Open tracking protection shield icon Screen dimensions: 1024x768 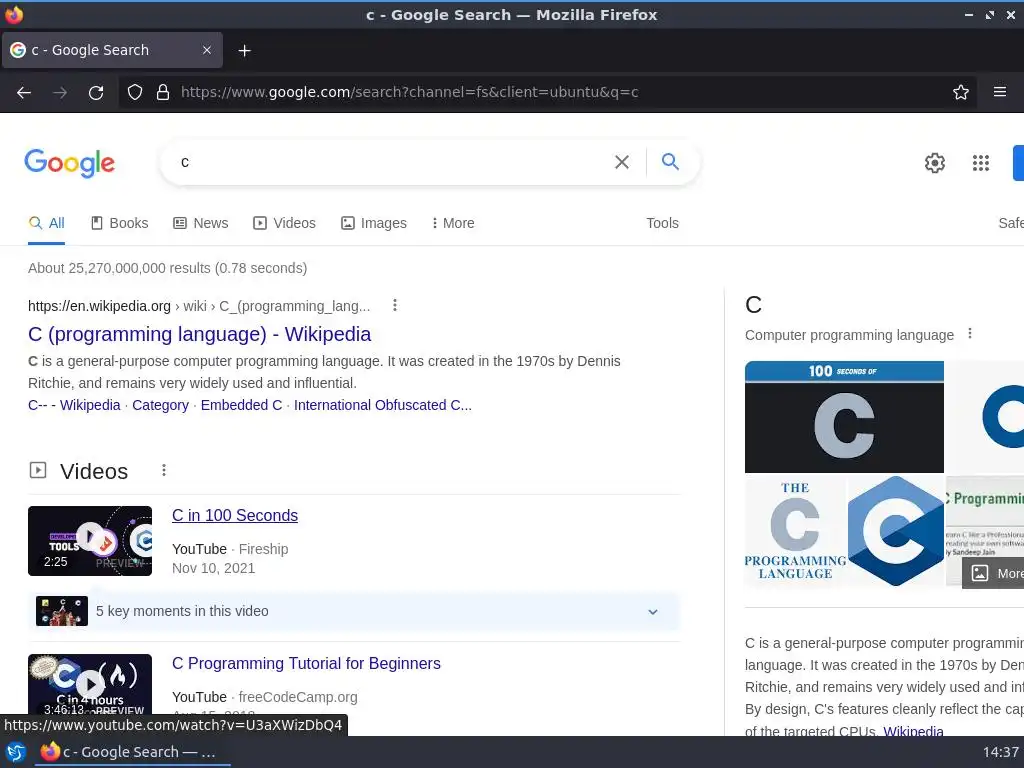[x=135, y=92]
